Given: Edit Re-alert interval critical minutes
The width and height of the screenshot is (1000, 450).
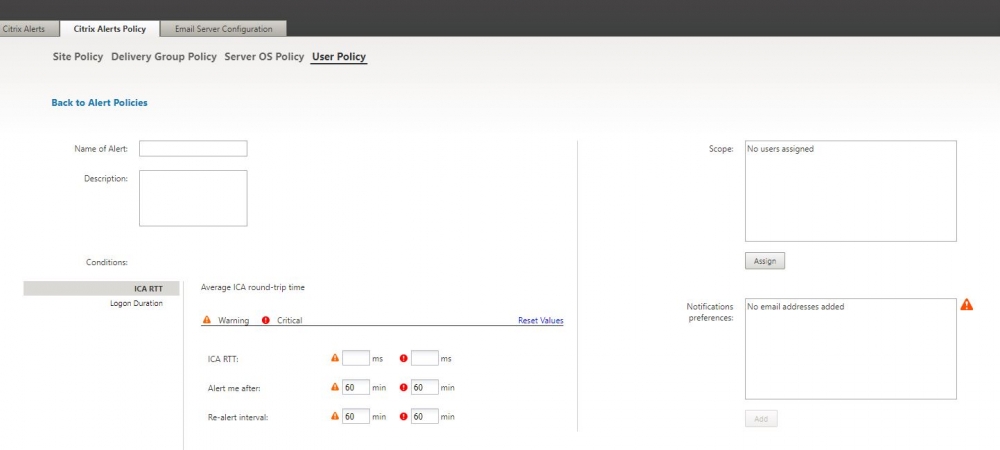Looking at the screenshot, I should (425, 416).
